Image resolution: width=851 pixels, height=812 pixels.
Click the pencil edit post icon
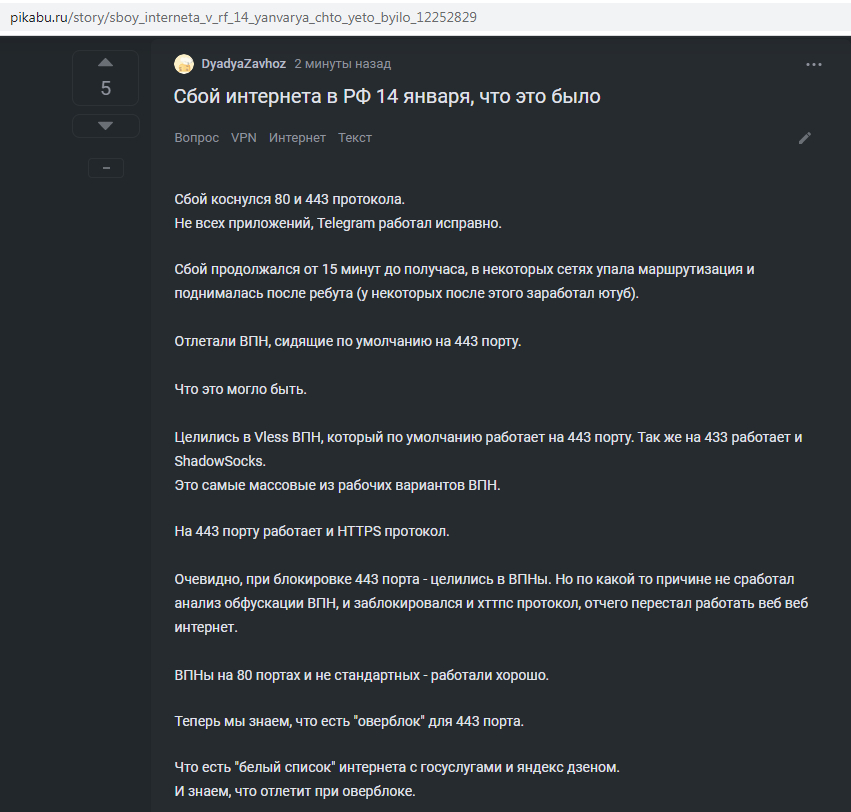(x=805, y=138)
